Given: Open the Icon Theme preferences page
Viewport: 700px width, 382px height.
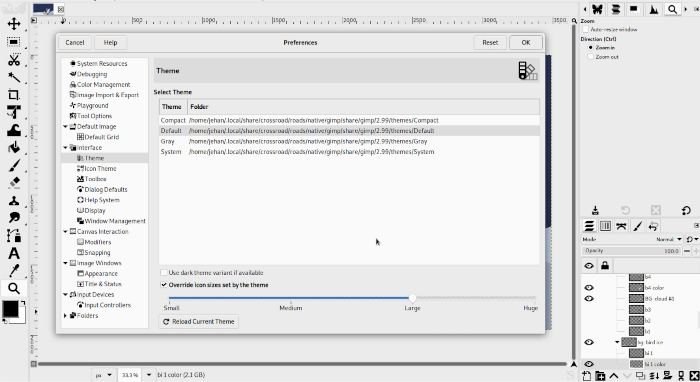Looking at the screenshot, I should point(100,169).
